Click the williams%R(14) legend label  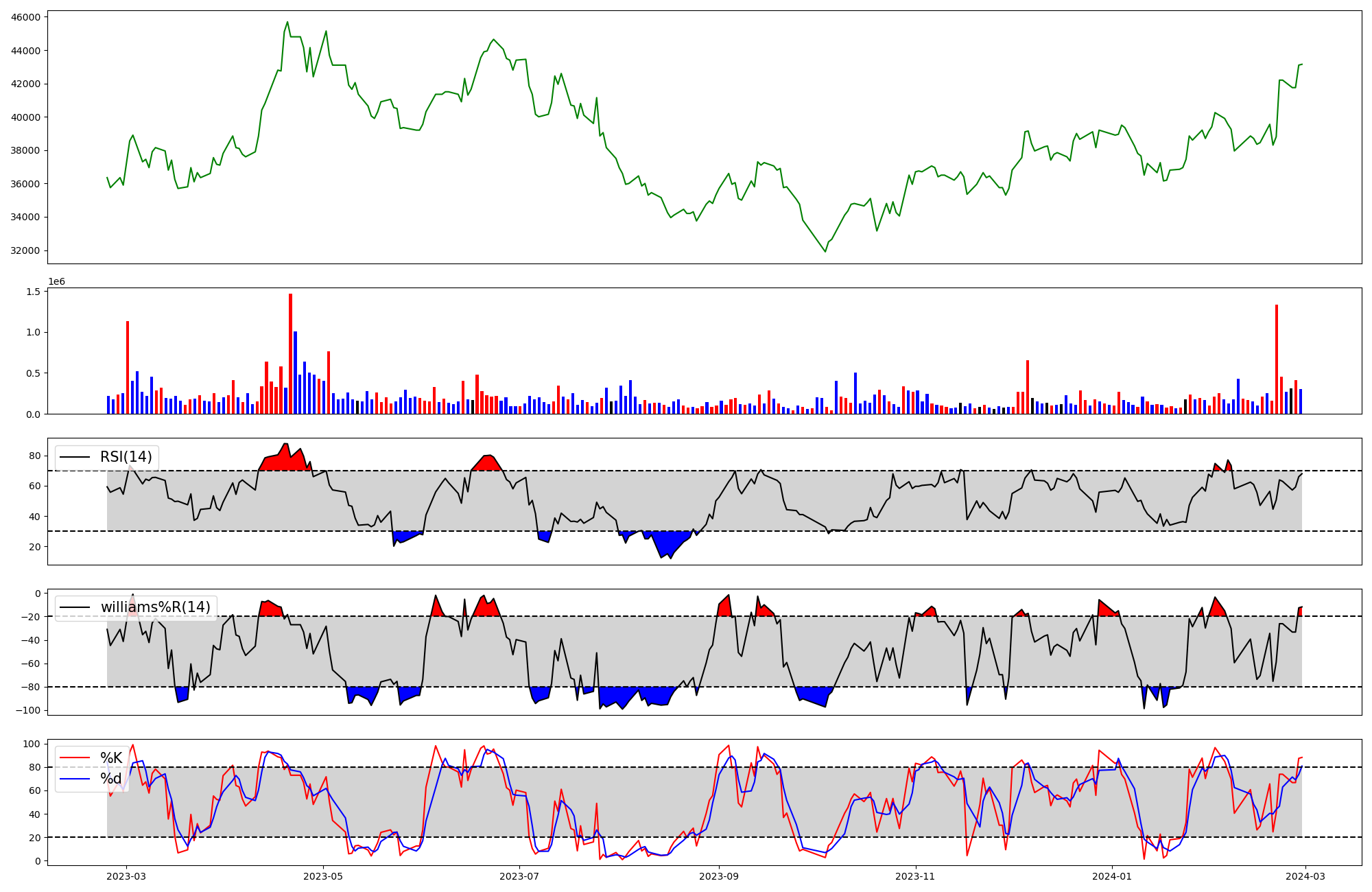155,607
